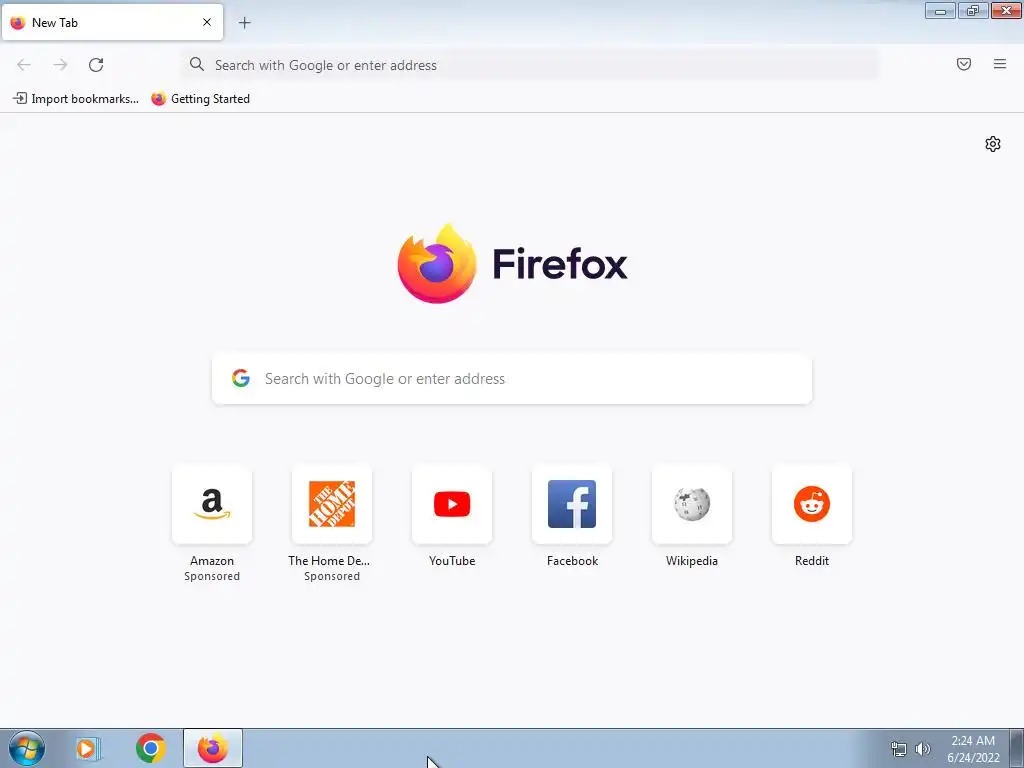The height and width of the screenshot is (768, 1024).
Task: Close the New Tab tab
Action: click(207, 22)
